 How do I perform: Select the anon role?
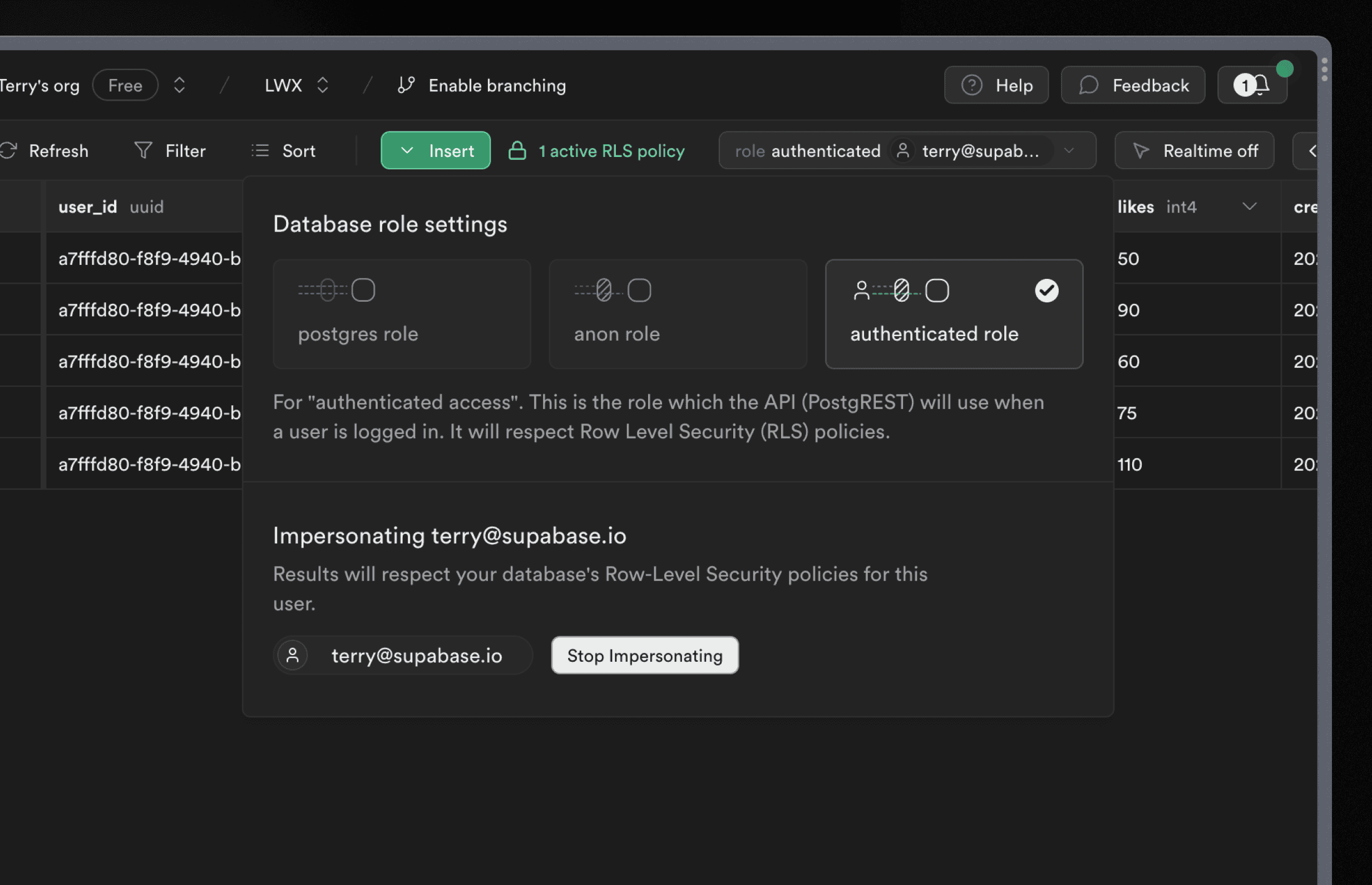[x=678, y=314]
